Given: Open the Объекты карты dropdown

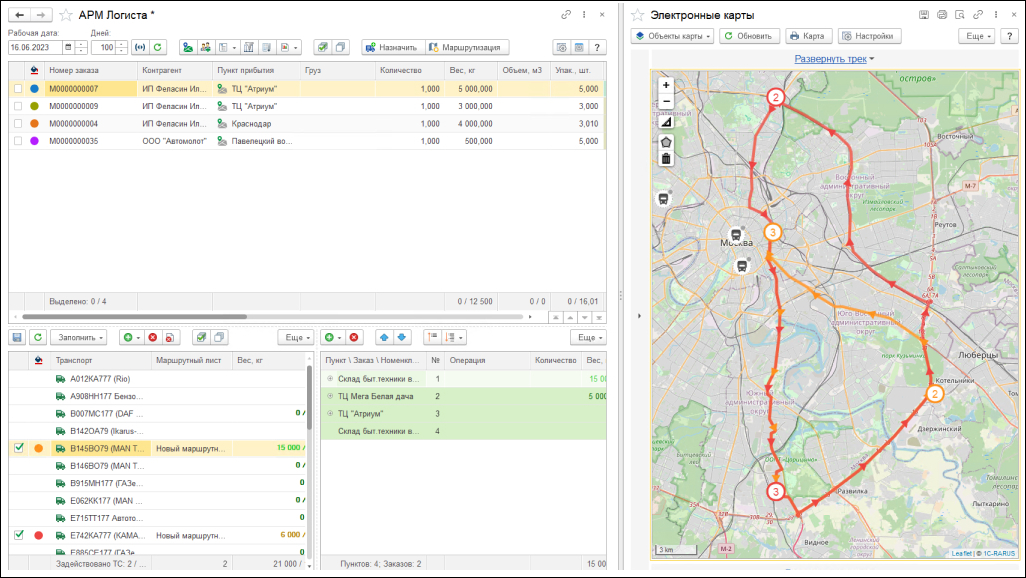Looking at the screenshot, I should point(673,36).
